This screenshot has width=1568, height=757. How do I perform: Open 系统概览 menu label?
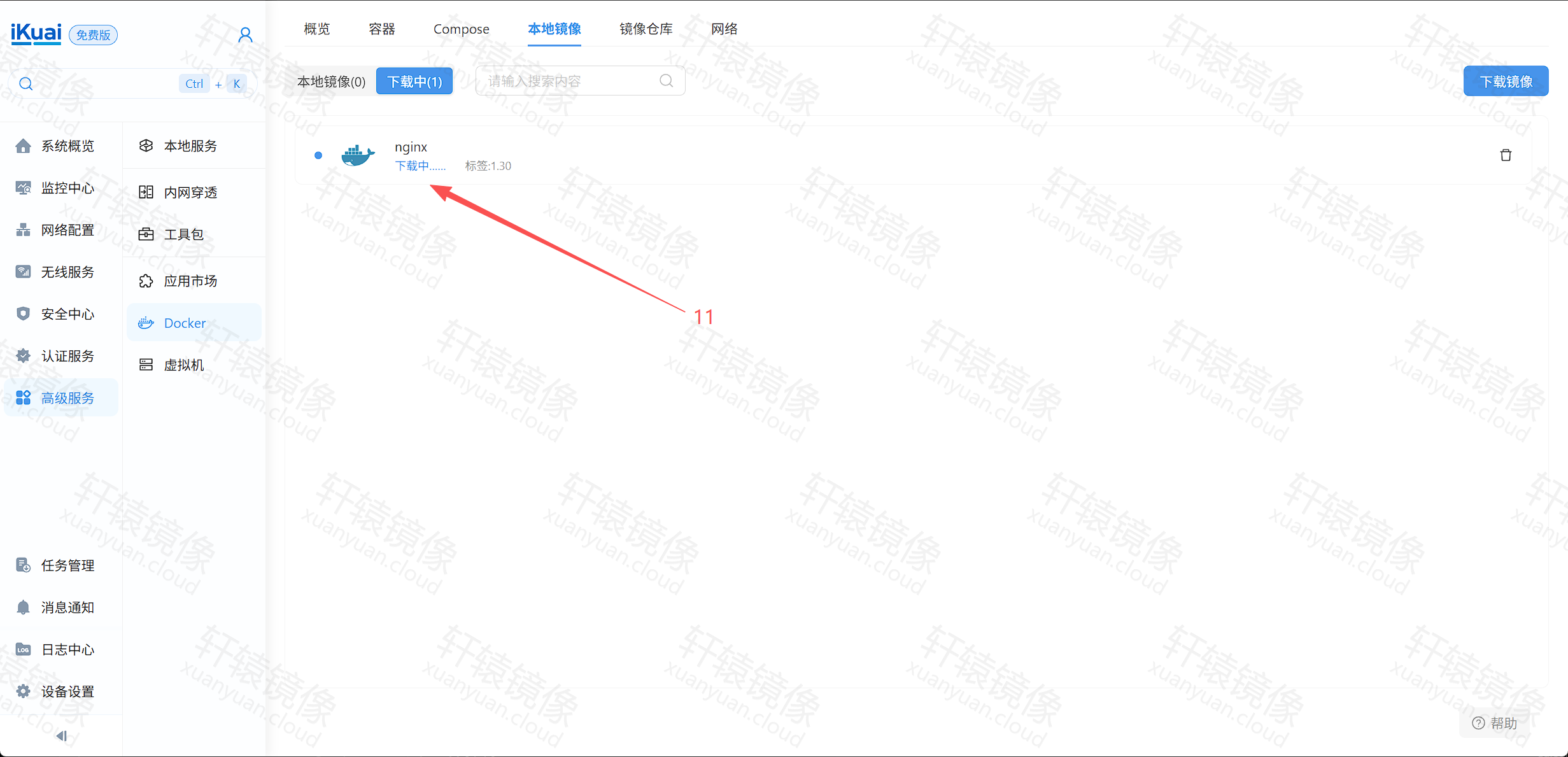tap(68, 146)
